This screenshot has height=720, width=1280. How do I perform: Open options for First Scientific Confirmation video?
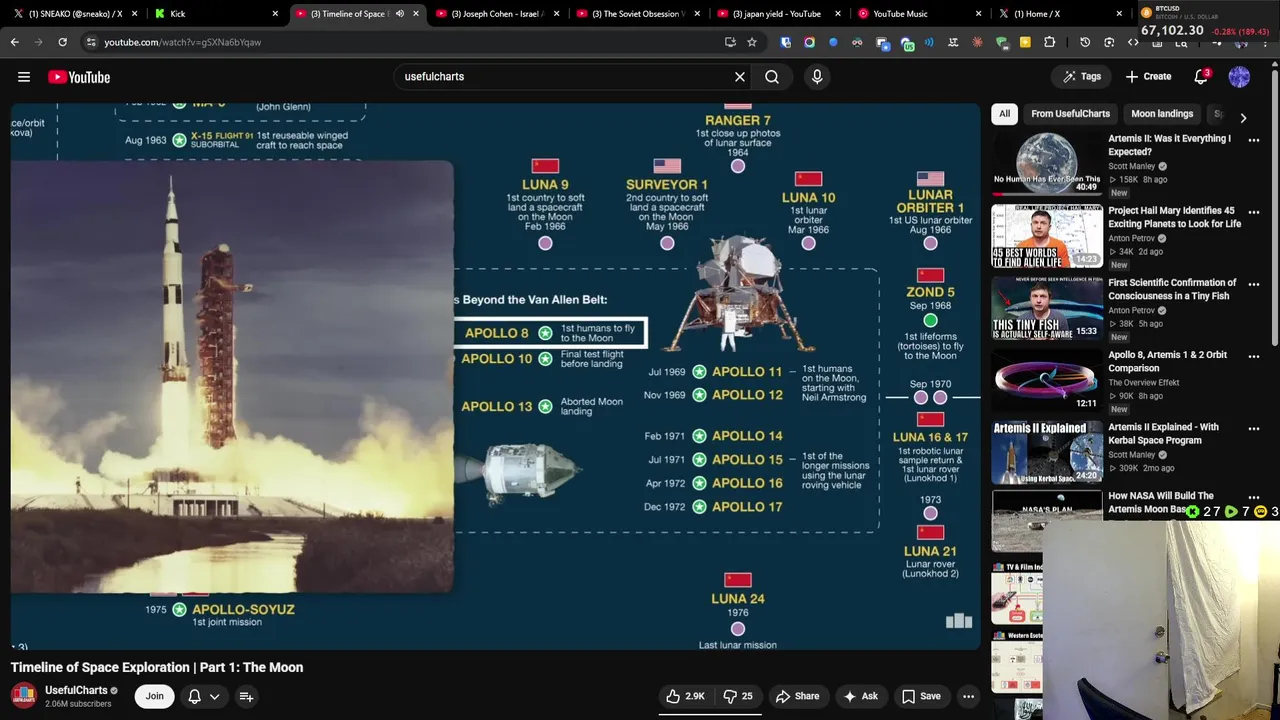point(1253,284)
